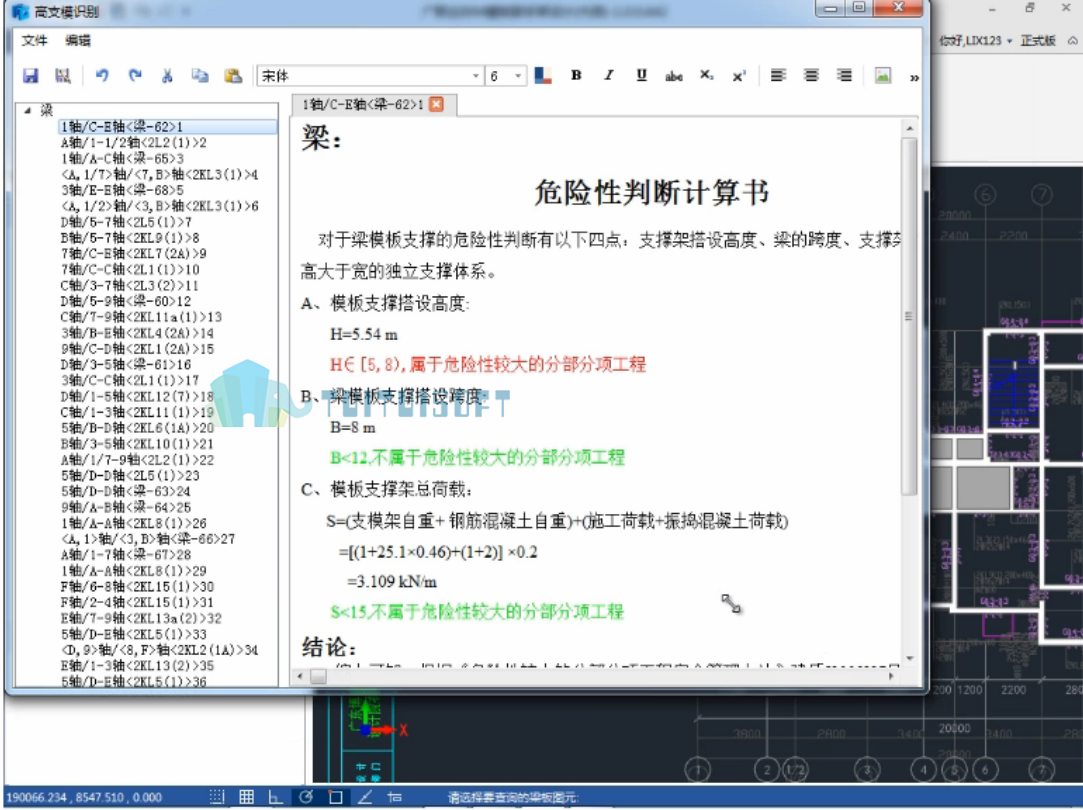Screen dimensions: 1083x810
Task: Redo the last edit
Action: 135,75
